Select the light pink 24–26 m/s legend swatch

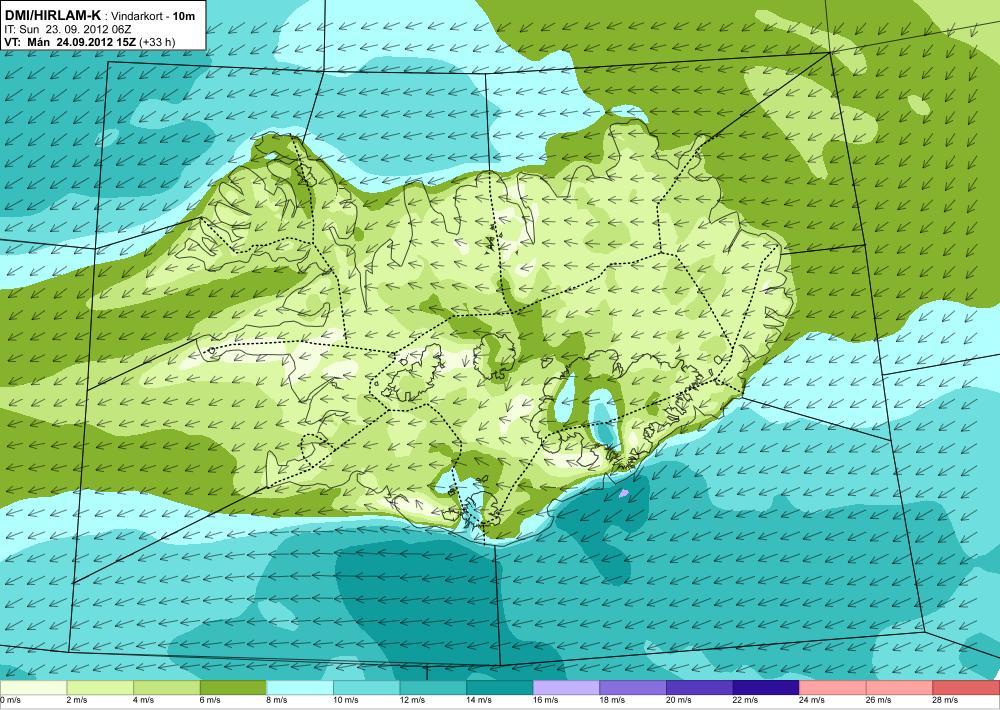click(x=833, y=688)
